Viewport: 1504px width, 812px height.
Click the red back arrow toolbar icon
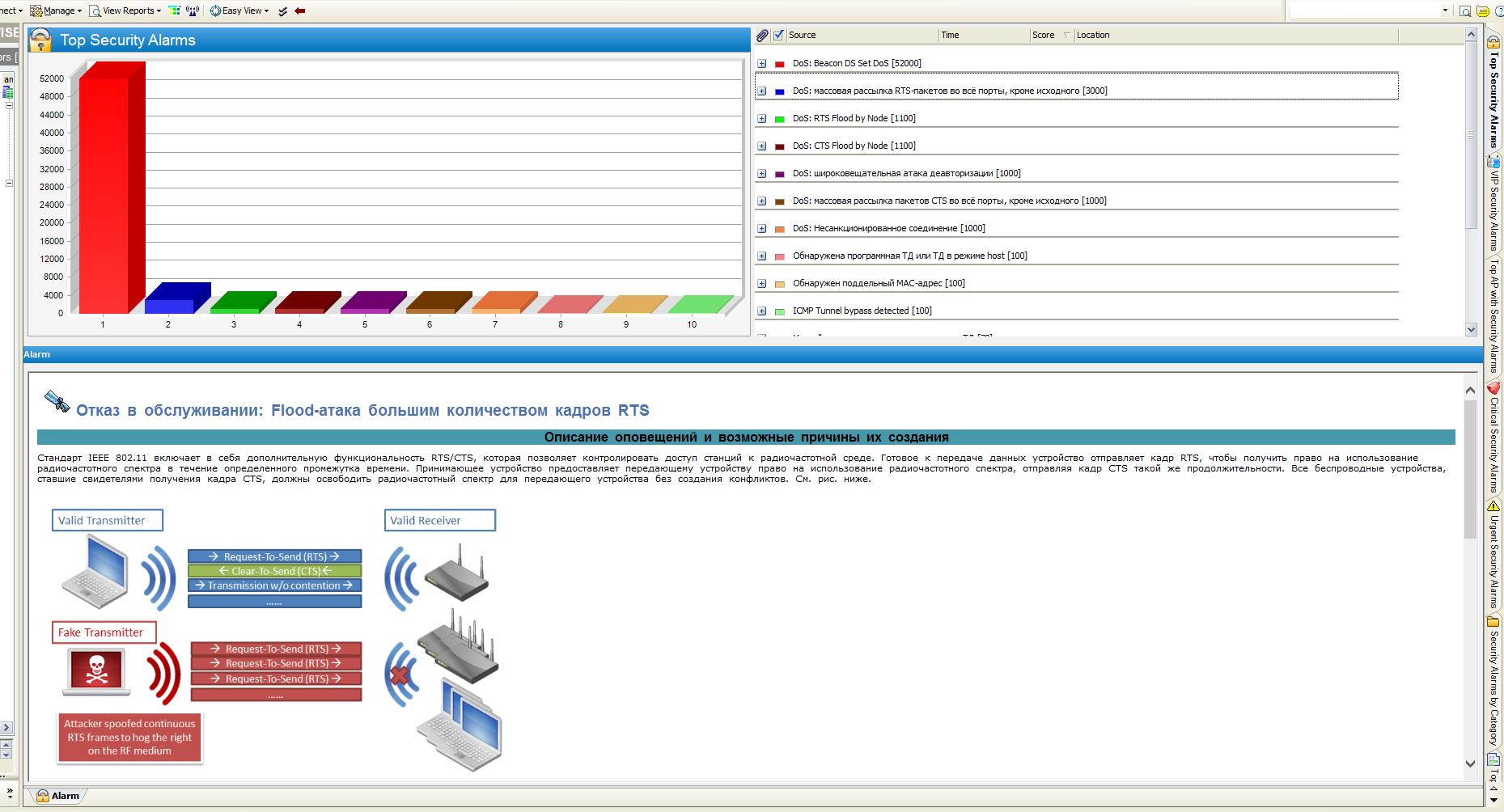300,11
